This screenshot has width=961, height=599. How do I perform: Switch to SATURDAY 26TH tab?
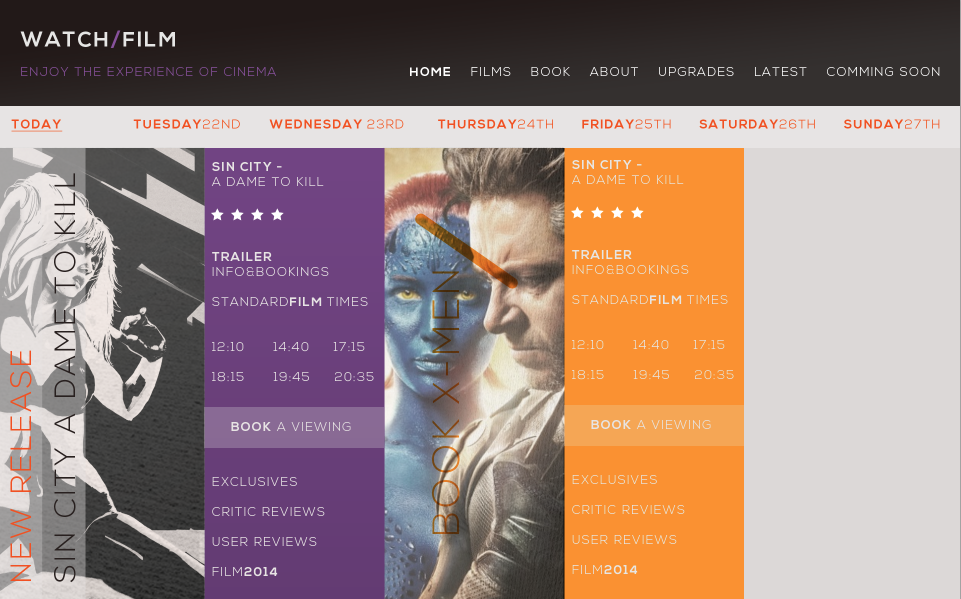click(x=758, y=124)
